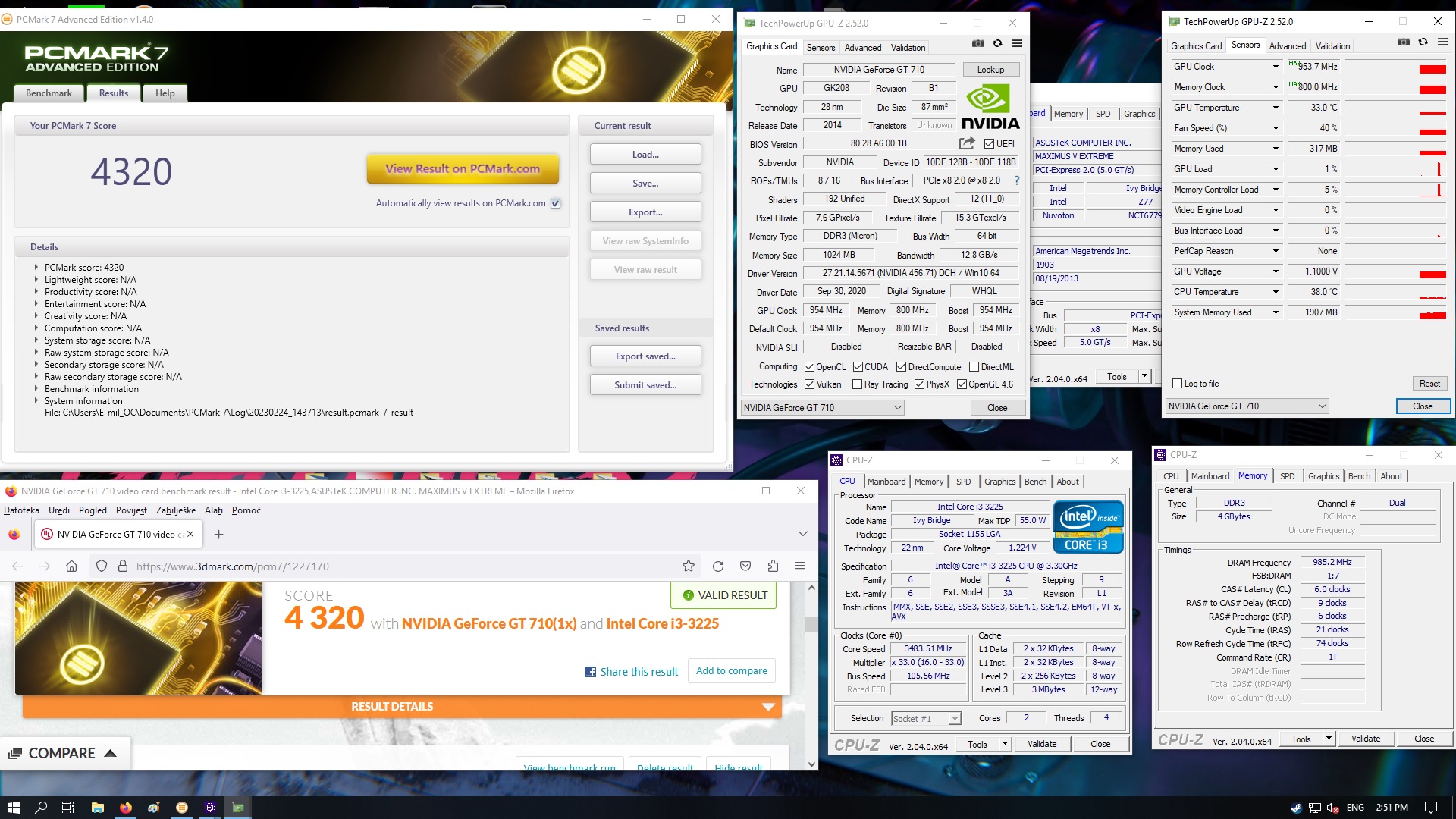
Task: Toggle the CUDA checkbox
Action: [x=858, y=367]
